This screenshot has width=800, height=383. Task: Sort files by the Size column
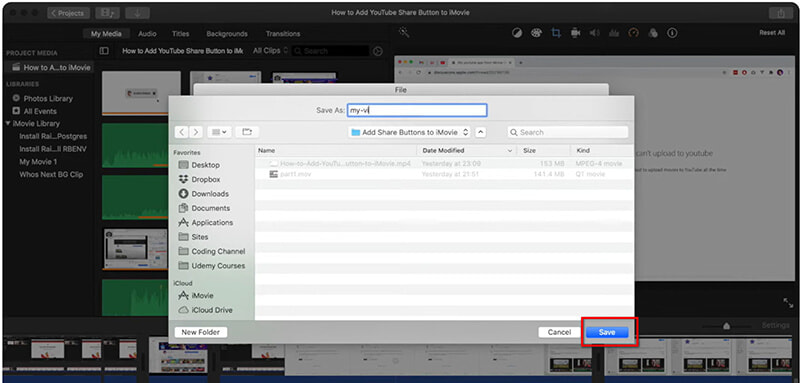click(x=543, y=150)
